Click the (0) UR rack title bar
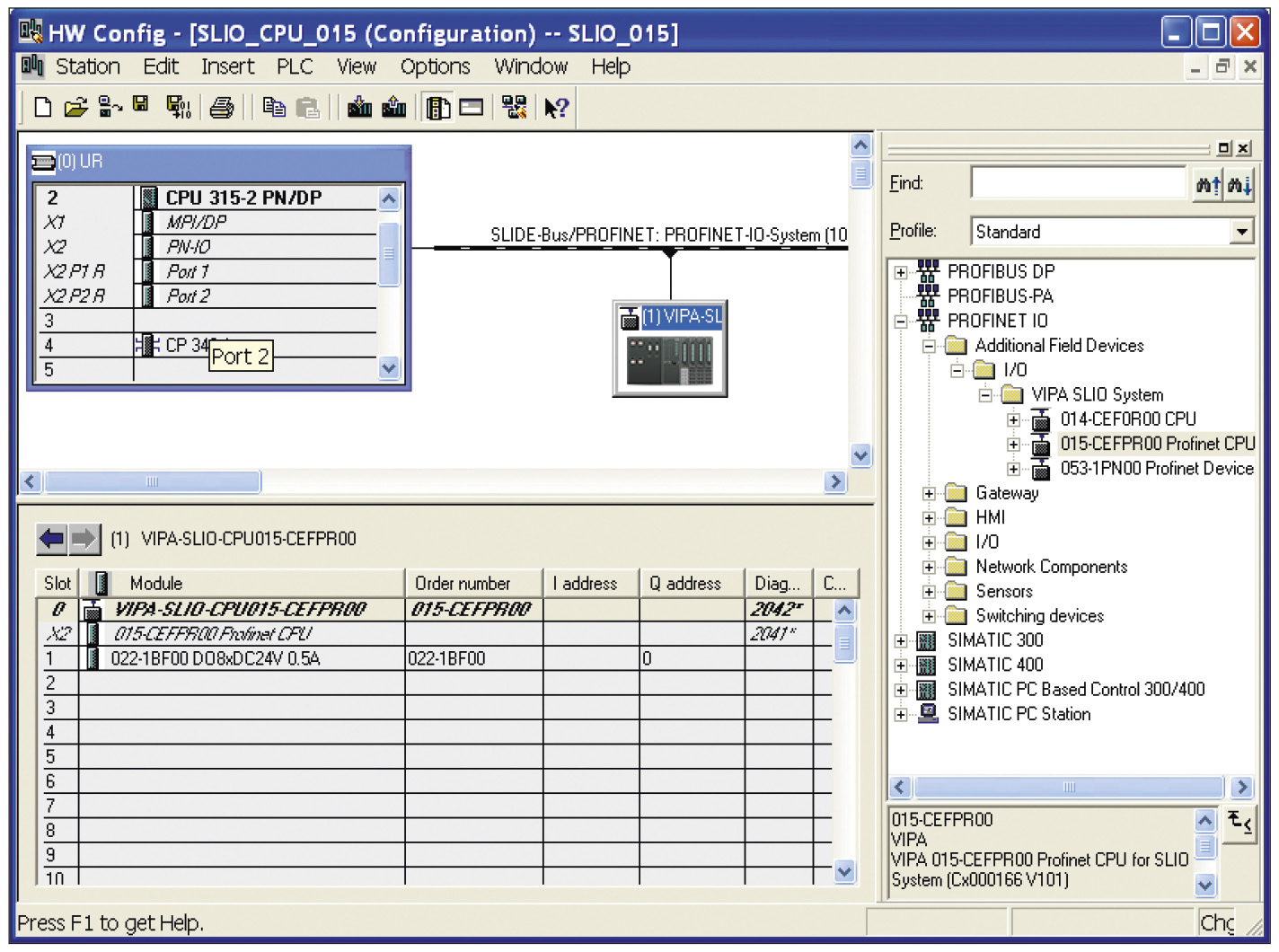Screen dimensions: 1279x952 click(x=219, y=162)
